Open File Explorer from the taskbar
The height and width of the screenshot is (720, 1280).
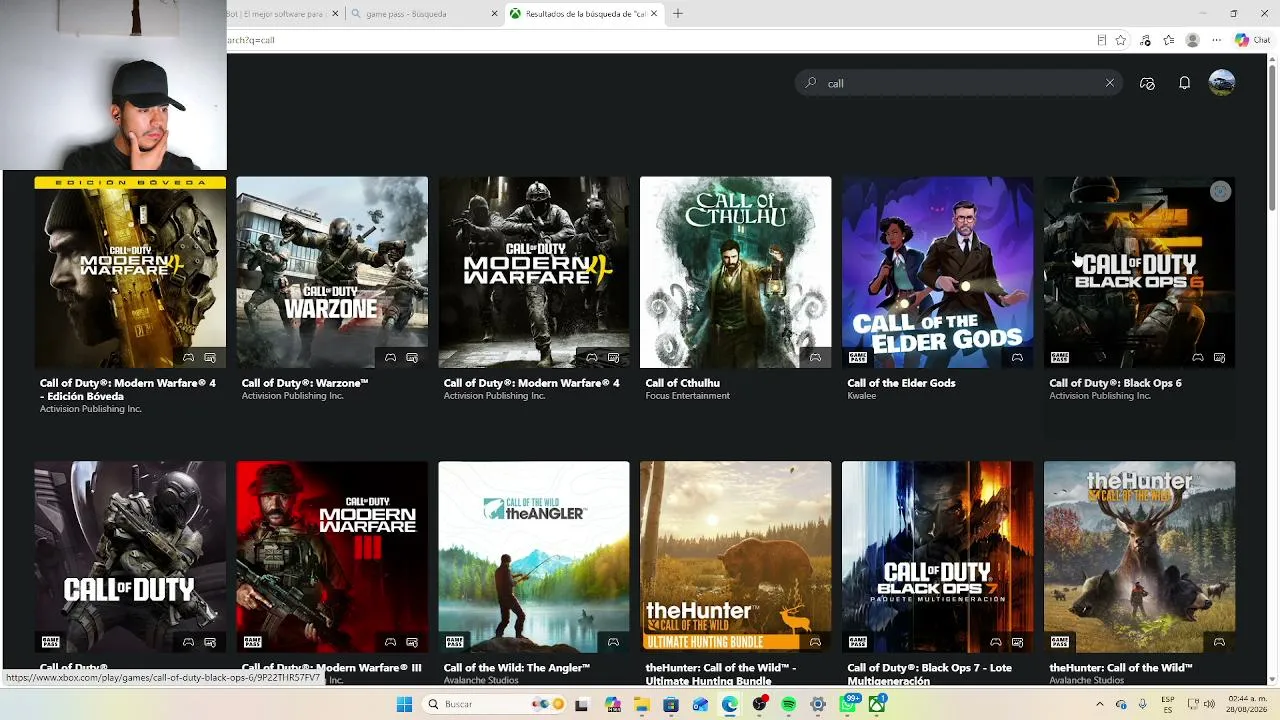click(641, 704)
